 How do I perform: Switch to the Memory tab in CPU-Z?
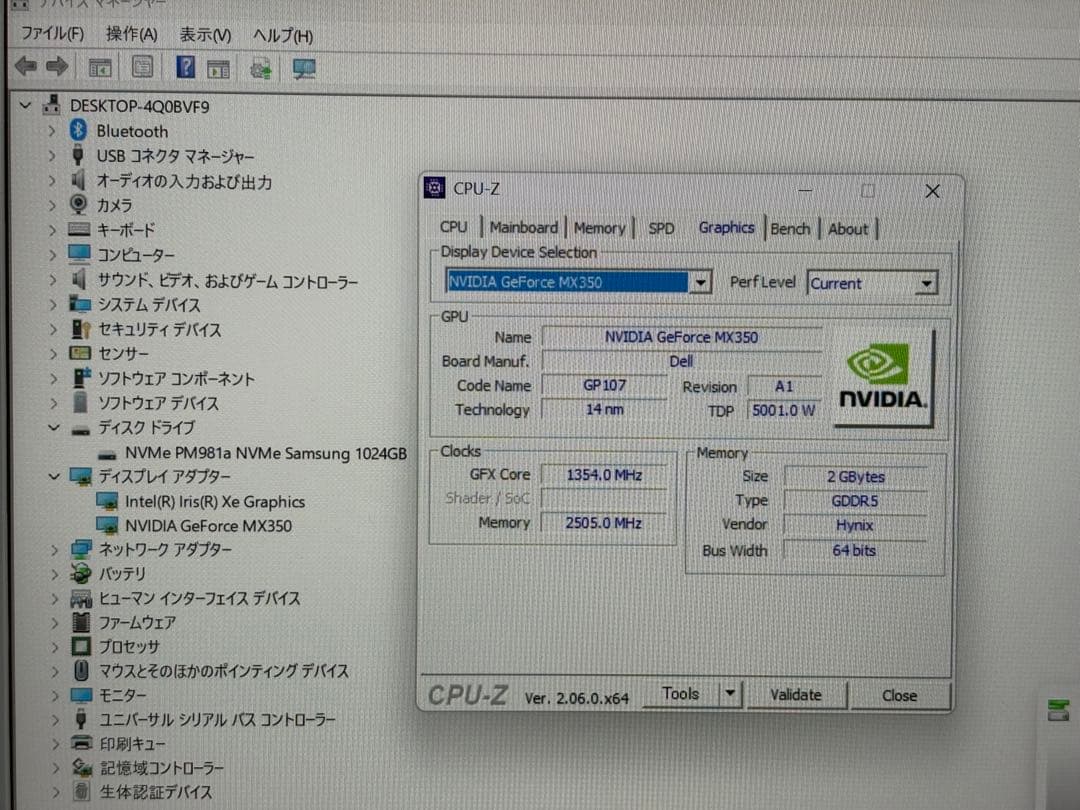coord(600,228)
